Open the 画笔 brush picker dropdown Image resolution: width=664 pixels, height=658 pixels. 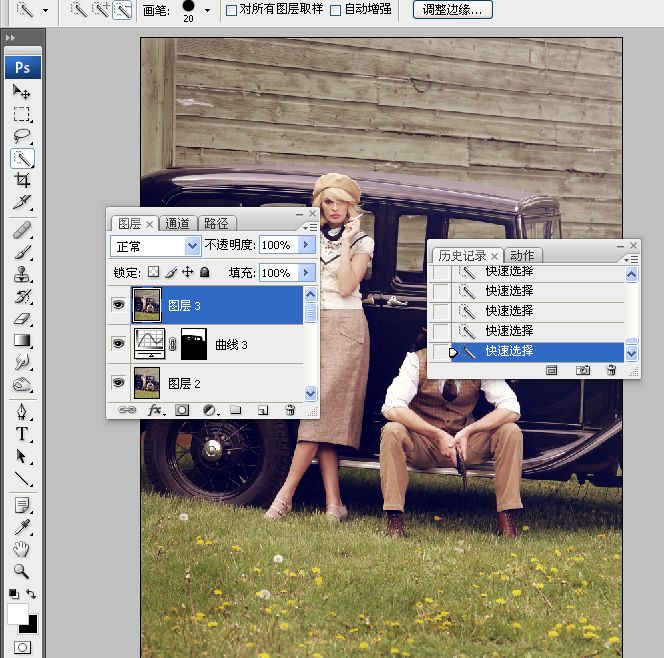click(x=208, y=10)
